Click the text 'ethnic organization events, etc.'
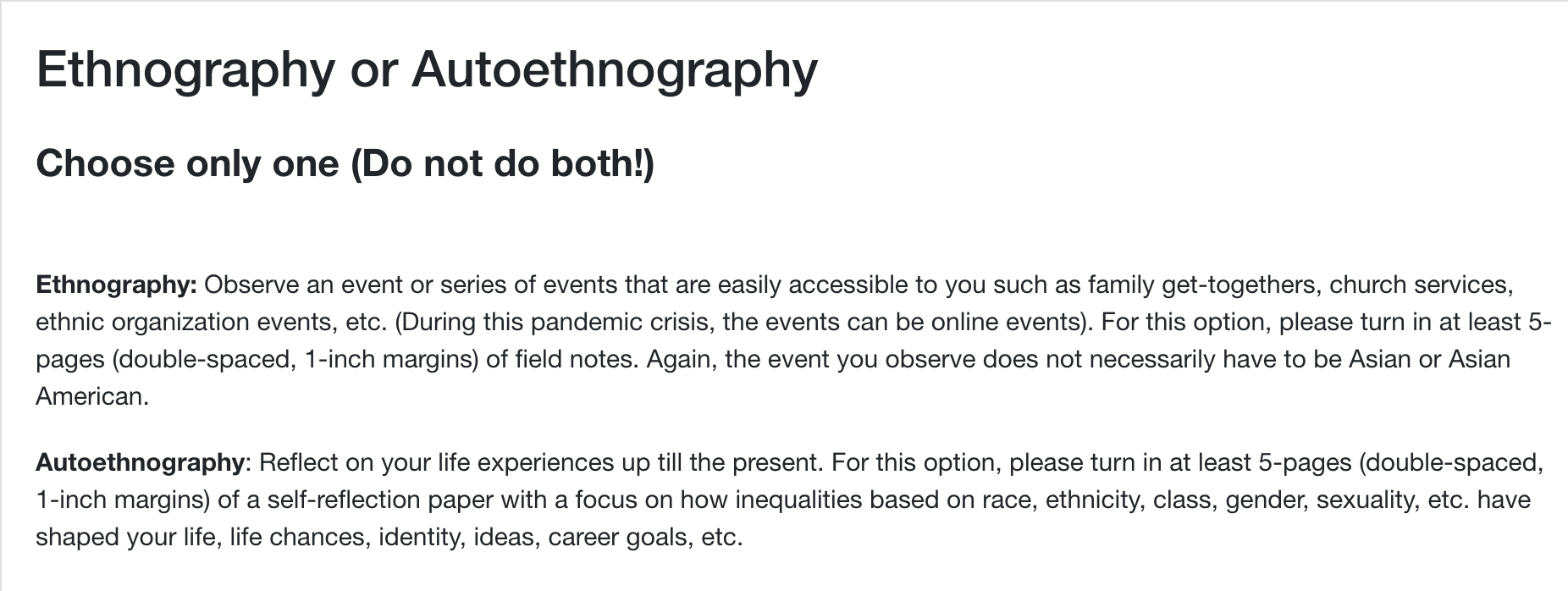The height and width of the screenshot is (591, 1568). (212, 322)
